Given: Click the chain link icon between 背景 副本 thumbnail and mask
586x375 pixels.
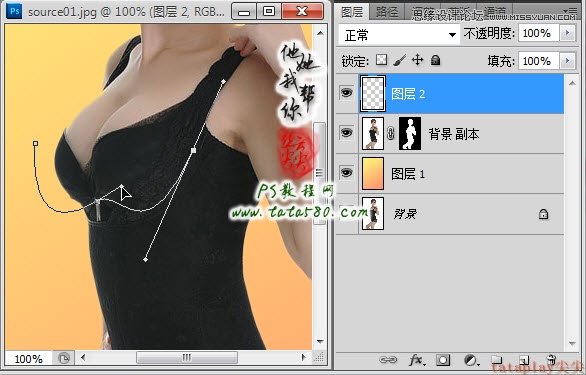Looking at the screenshot, I should 391,133.
